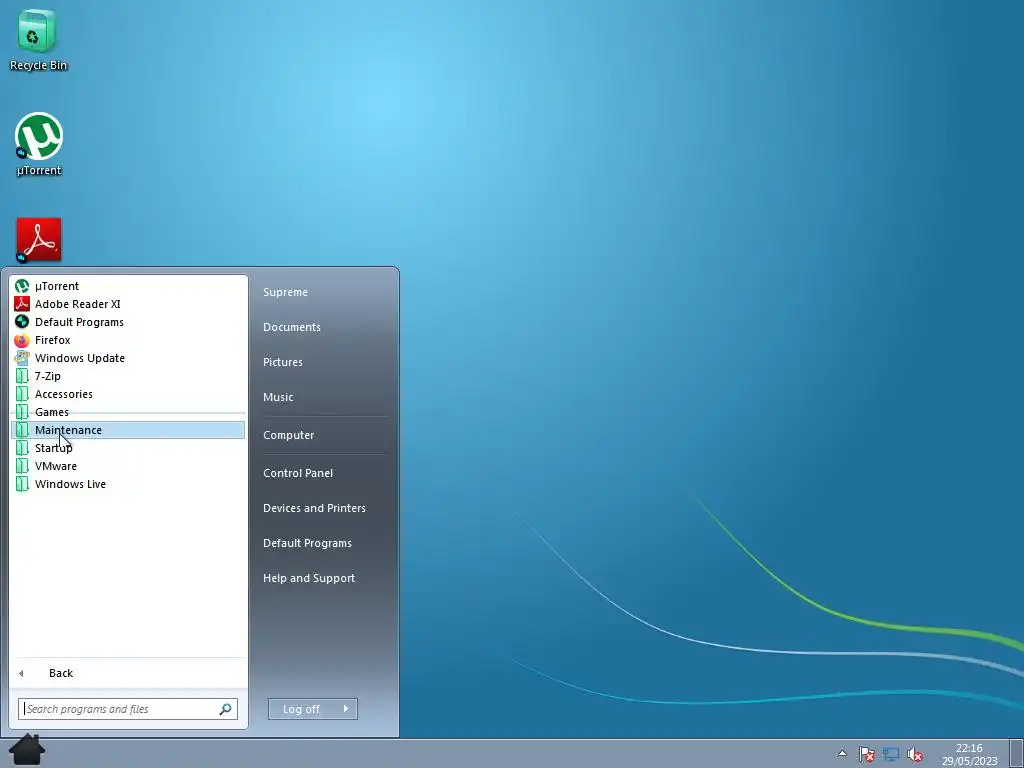Click the network tray icon
The width and height of the screenshot is (1024, 768).
point(891,754)
